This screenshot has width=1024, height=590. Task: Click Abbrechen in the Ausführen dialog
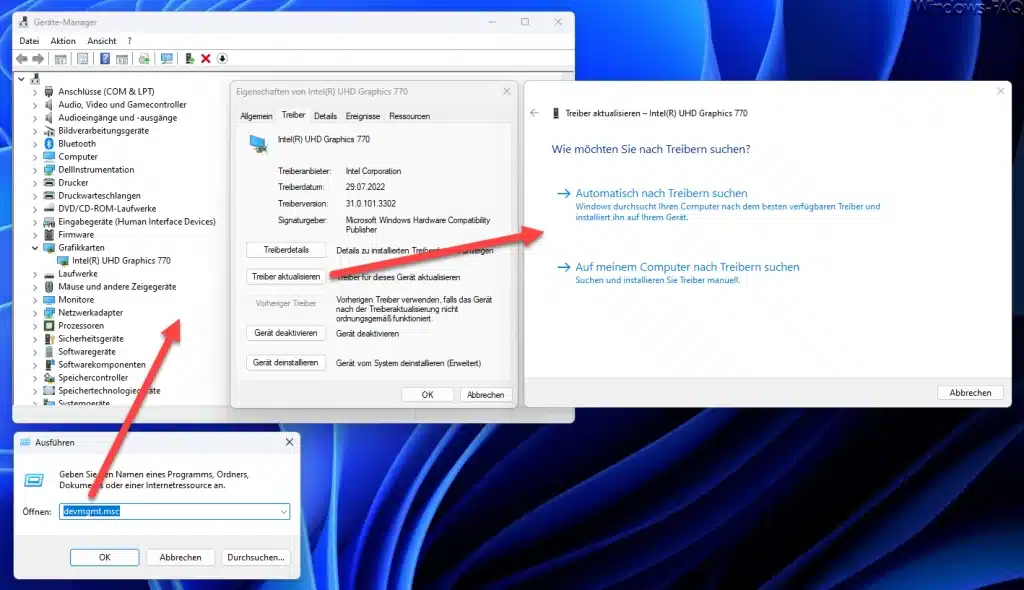(180, 557)
